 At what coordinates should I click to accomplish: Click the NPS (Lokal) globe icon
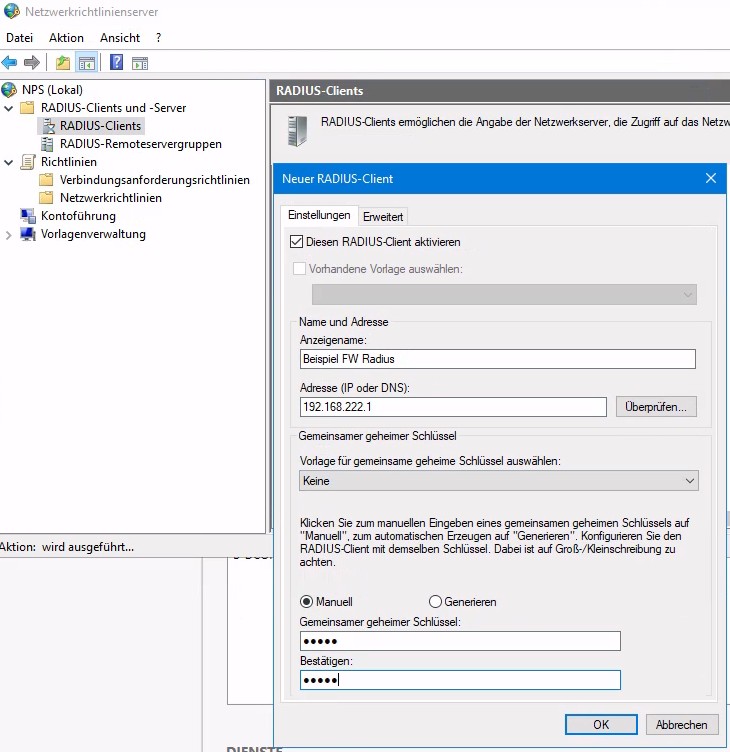pyautogui.click(x=9, y=90)
